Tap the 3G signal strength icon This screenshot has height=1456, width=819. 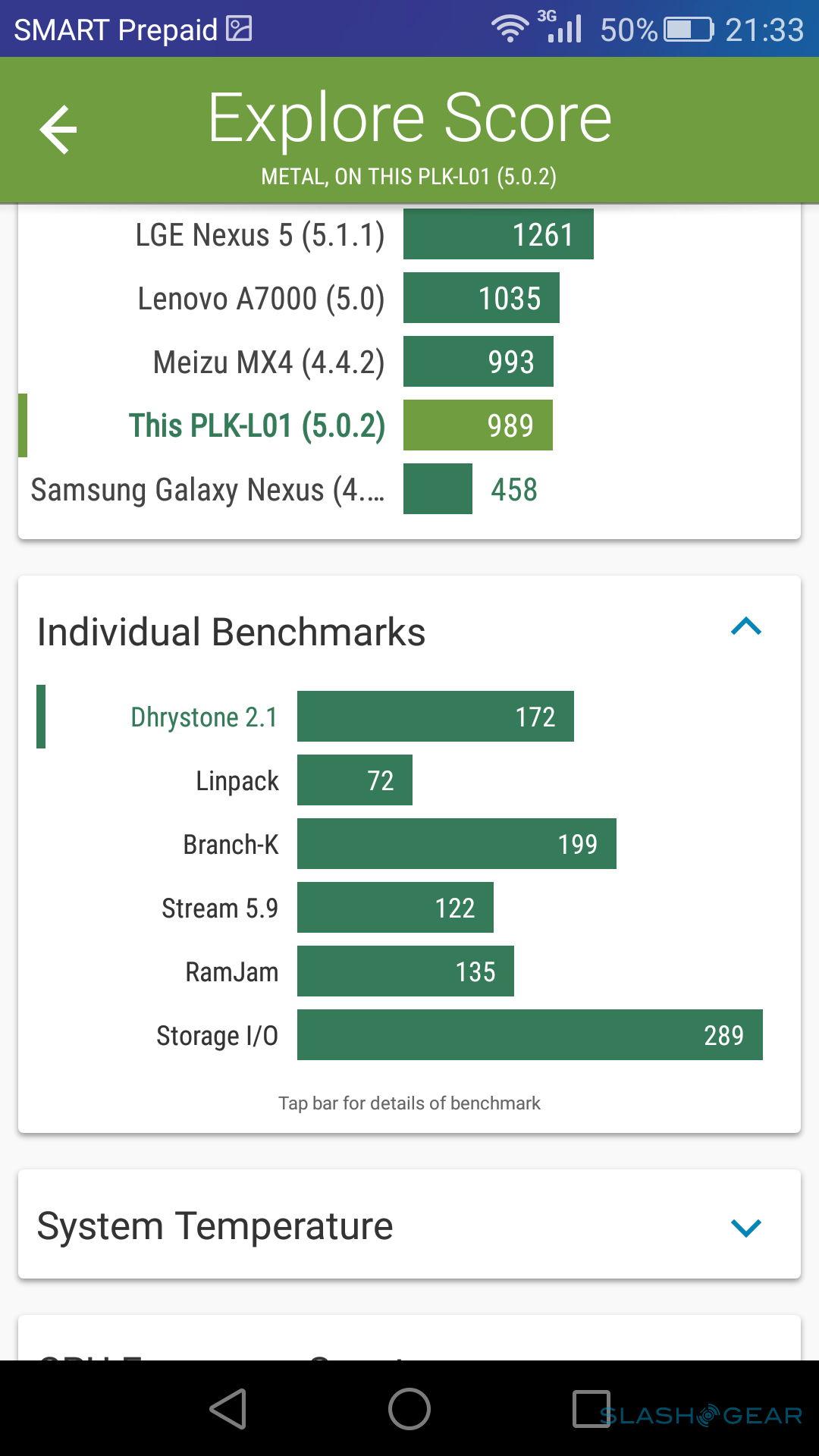pyautogui.click(x=560, y=27)
